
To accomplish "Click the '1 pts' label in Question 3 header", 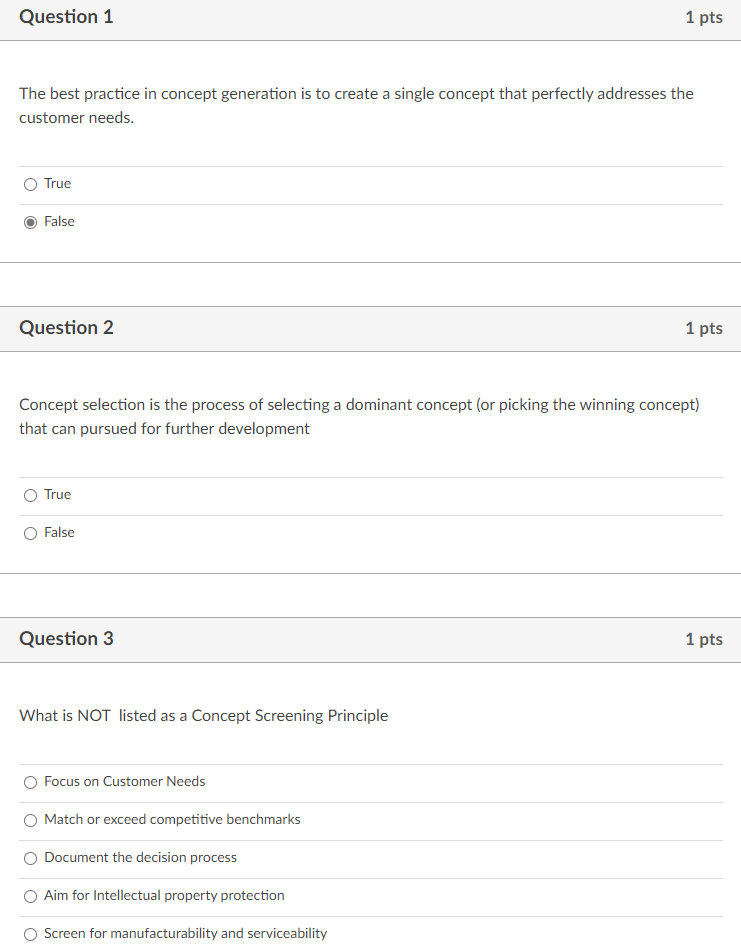I will pos(703,640).
